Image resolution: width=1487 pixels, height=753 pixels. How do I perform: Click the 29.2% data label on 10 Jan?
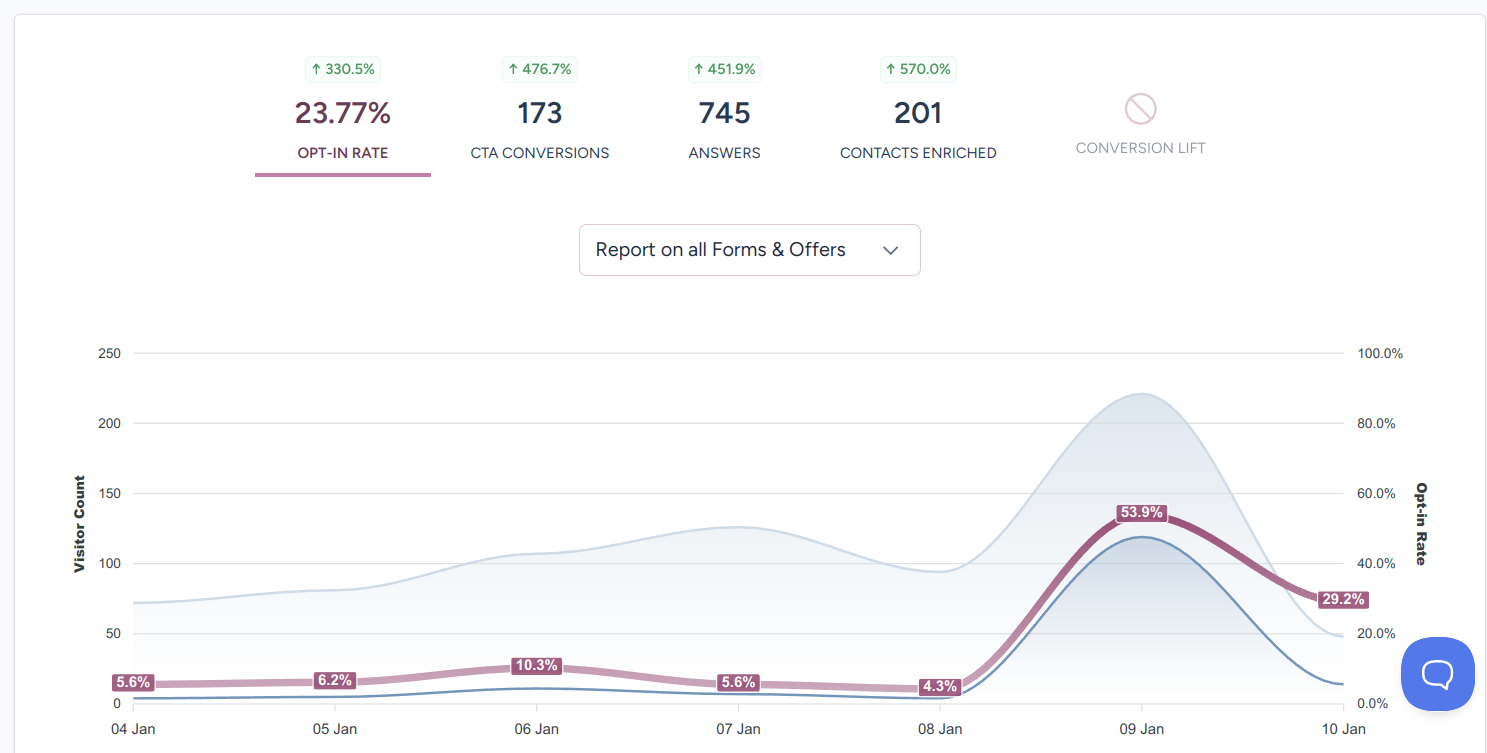click(x=1342, y=600)
